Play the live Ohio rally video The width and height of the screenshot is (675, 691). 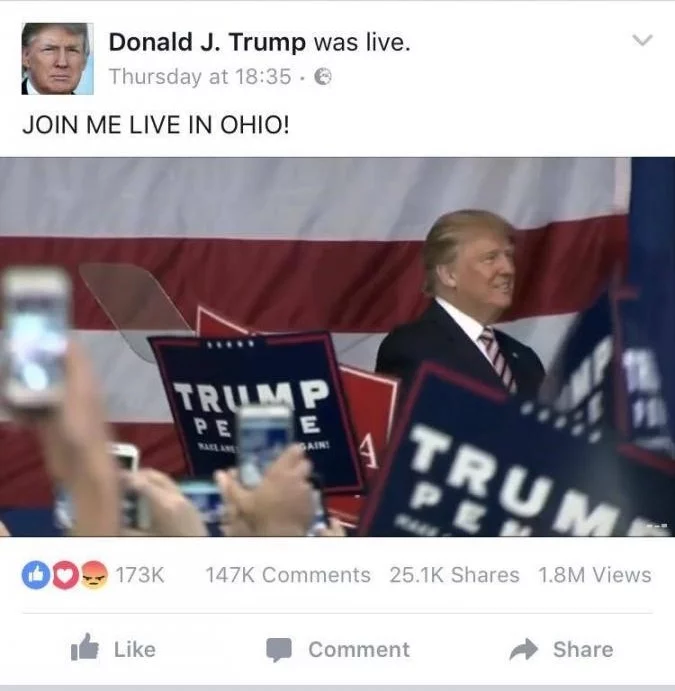(x=338, y=347)
